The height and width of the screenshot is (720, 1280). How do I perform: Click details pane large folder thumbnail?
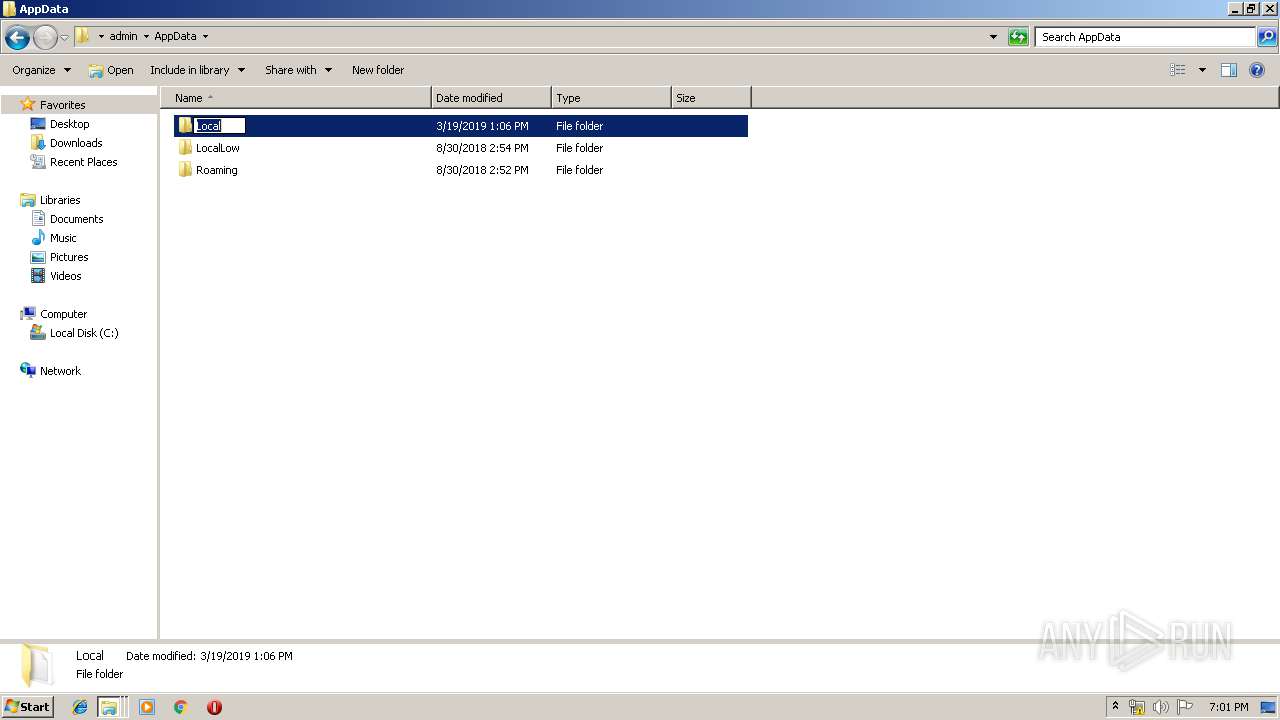[x=37, y=666]
